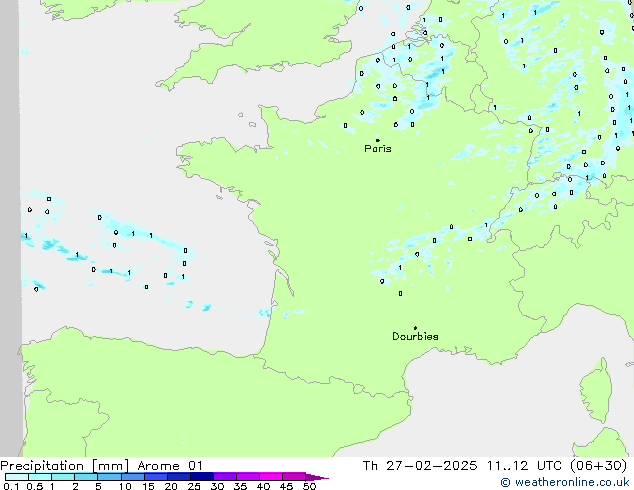Pick the 20–25 mm legend swatch
Viewport: 634px width, 490px height.
click(x=178, y=477)
